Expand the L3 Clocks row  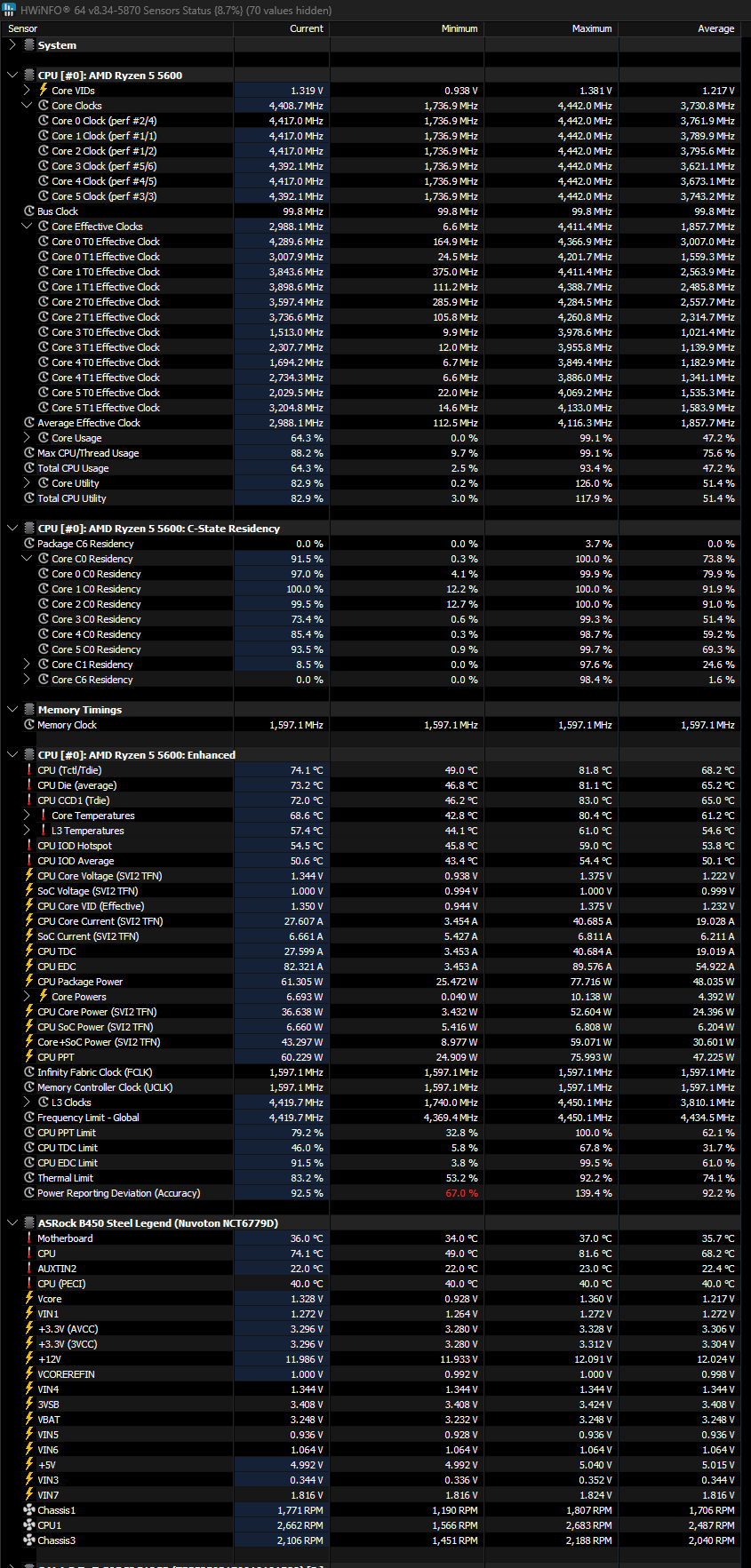pos(27,1102)
